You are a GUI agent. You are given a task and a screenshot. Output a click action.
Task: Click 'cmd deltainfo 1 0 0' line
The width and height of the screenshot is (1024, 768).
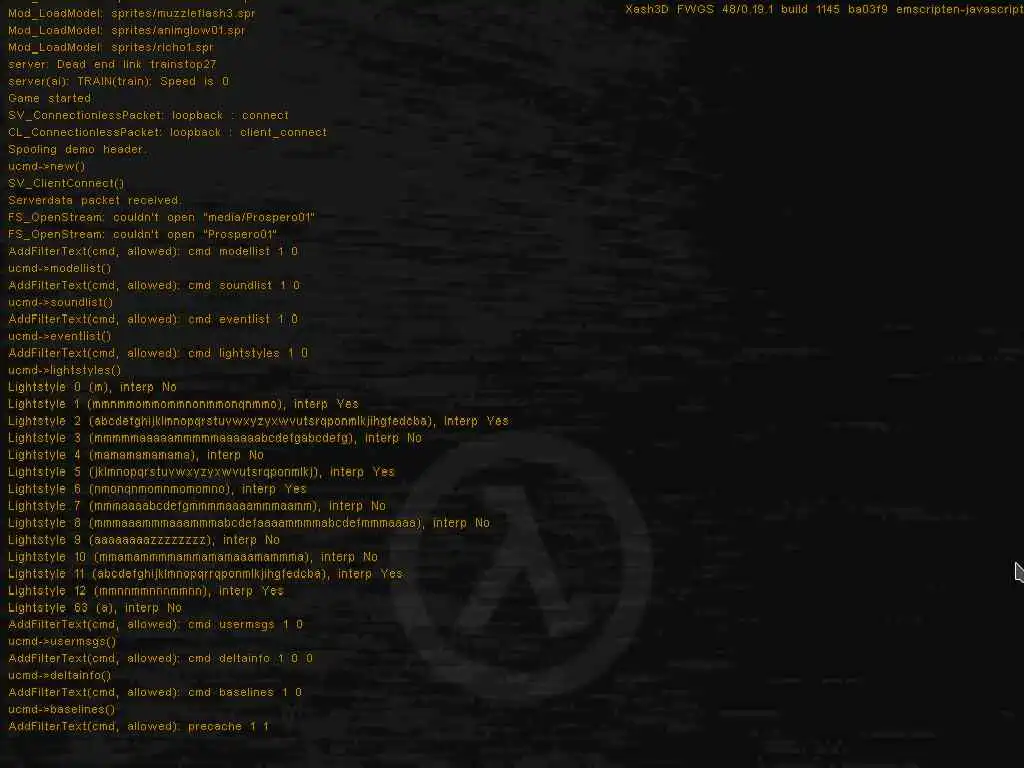pyautogui.click(x=160, y=658)
